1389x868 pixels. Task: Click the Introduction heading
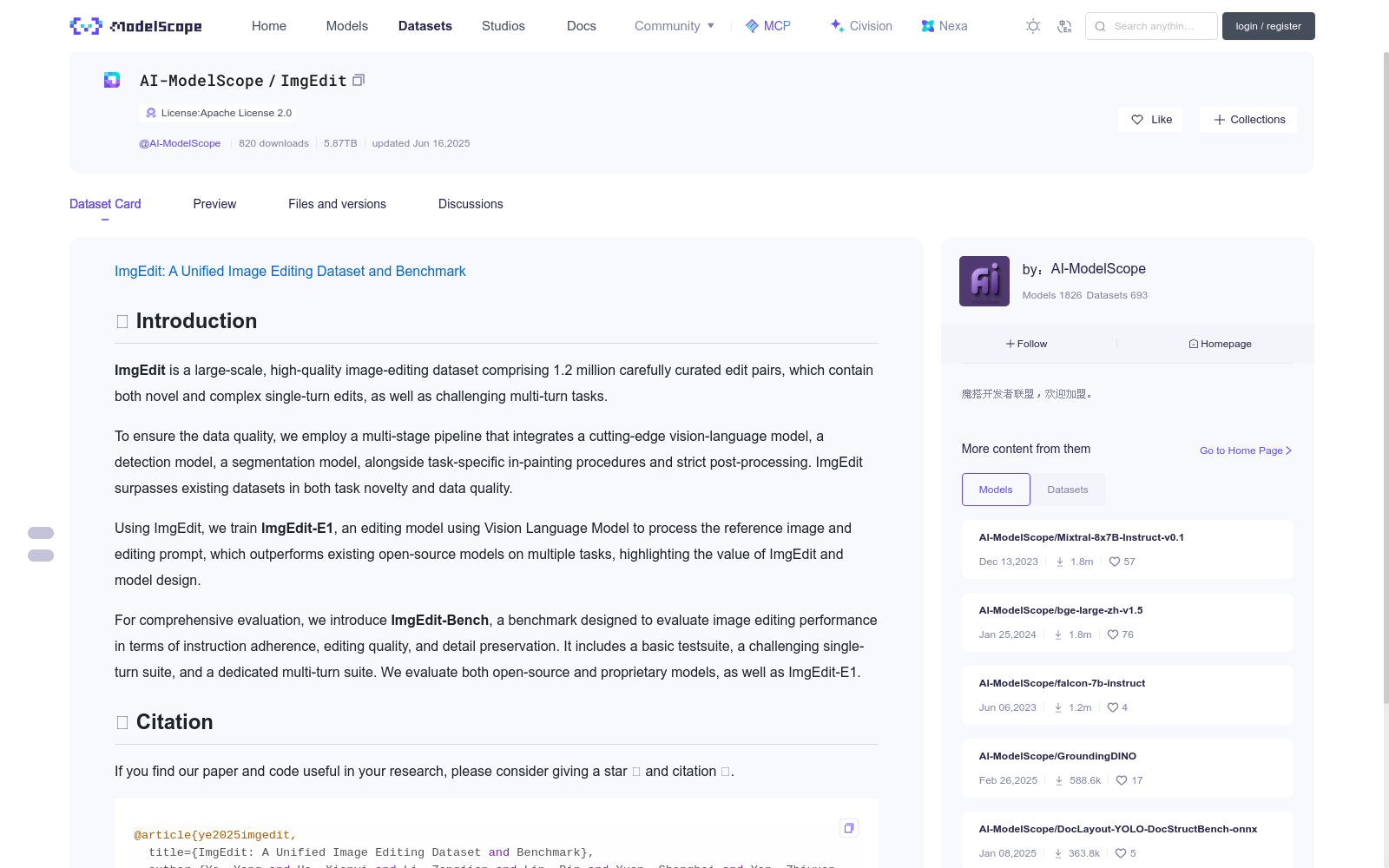point(196,321)
